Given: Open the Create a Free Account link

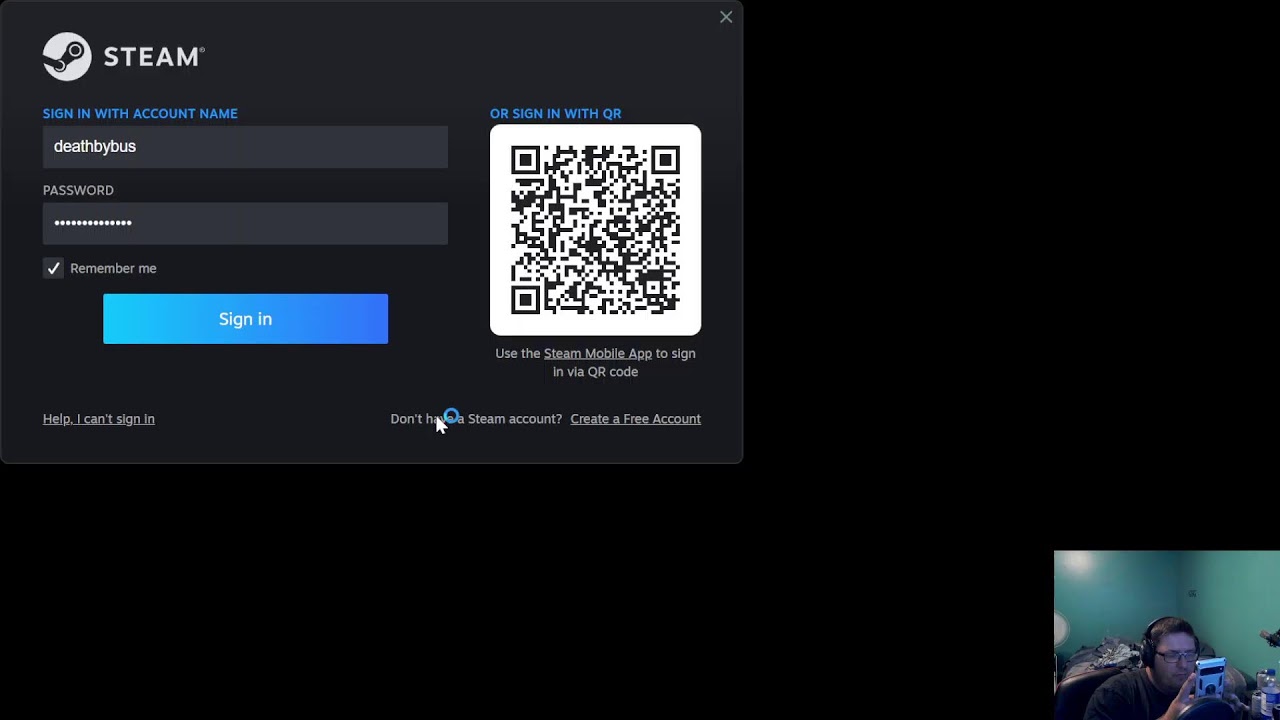Looking at the screenshot, I should coord(635,419).
